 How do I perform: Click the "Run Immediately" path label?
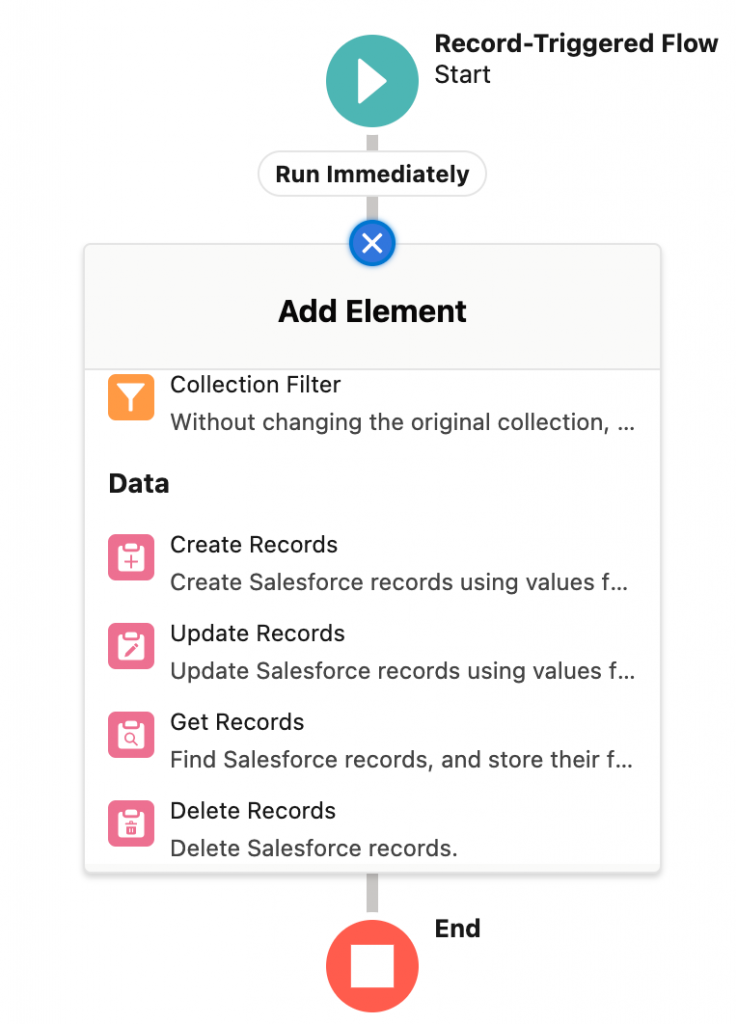pos(372,173)
